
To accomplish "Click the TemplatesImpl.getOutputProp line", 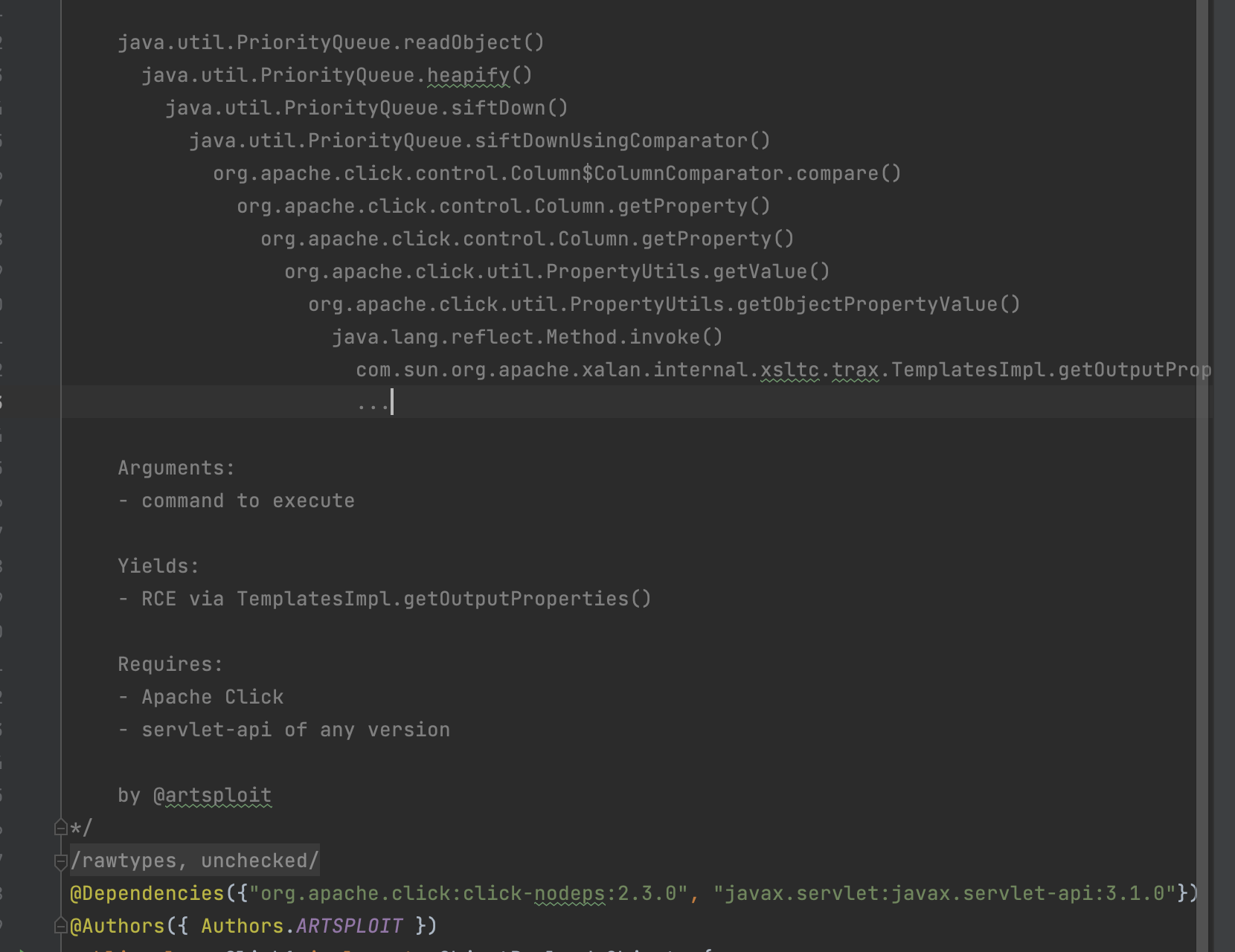I will pyautogui.click(x=783, y=370).
